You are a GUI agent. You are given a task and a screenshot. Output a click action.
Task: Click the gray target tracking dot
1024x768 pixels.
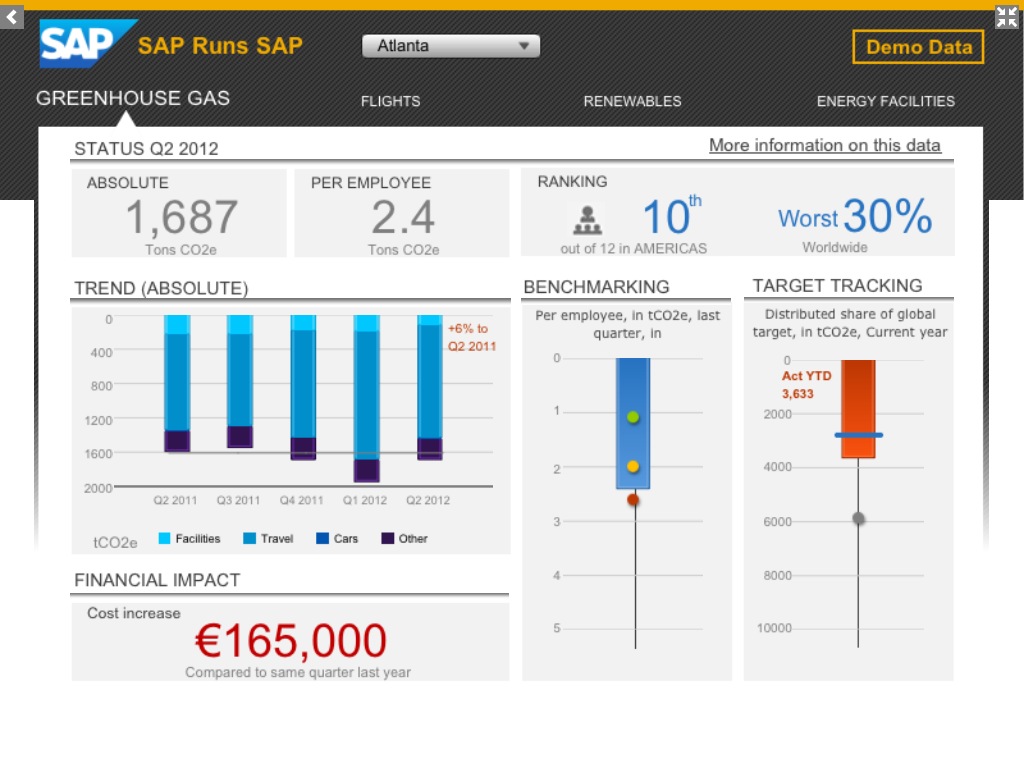(859, 519)
